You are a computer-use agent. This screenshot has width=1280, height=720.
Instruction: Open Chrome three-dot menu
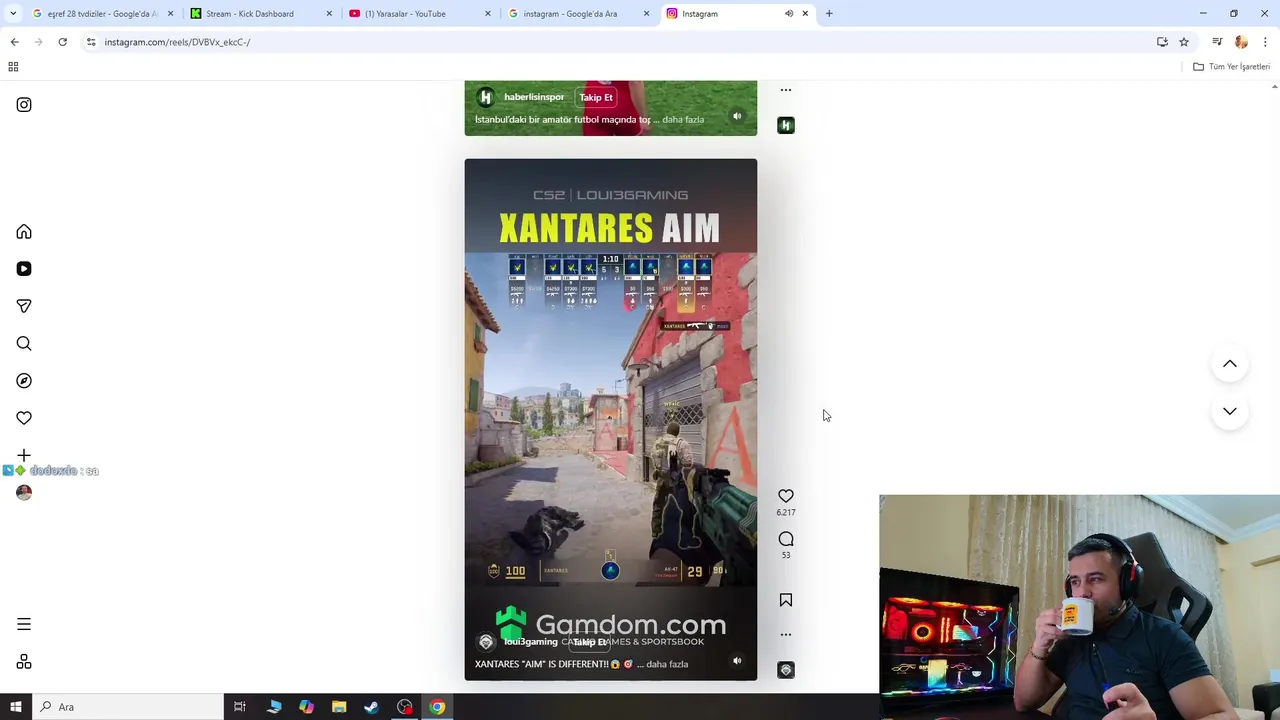[1265, 42]
